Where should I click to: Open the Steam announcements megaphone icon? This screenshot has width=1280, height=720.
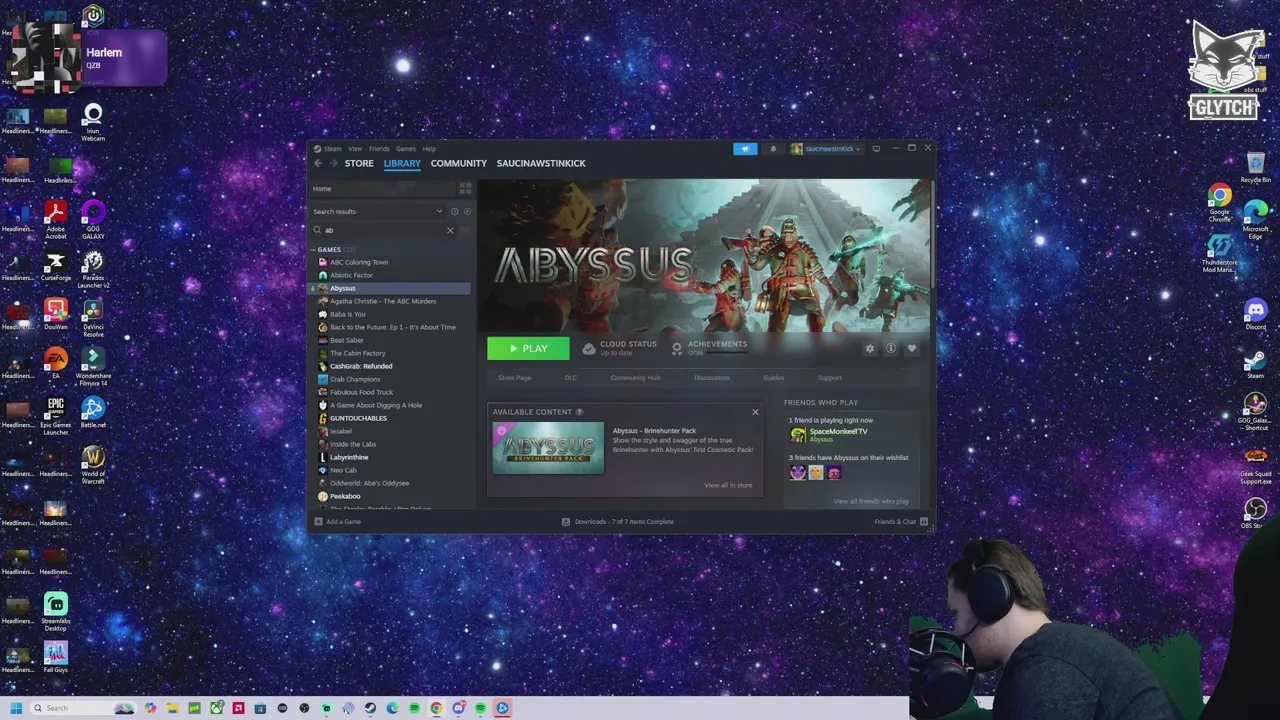pyautogui.click(x=745, y=149)
